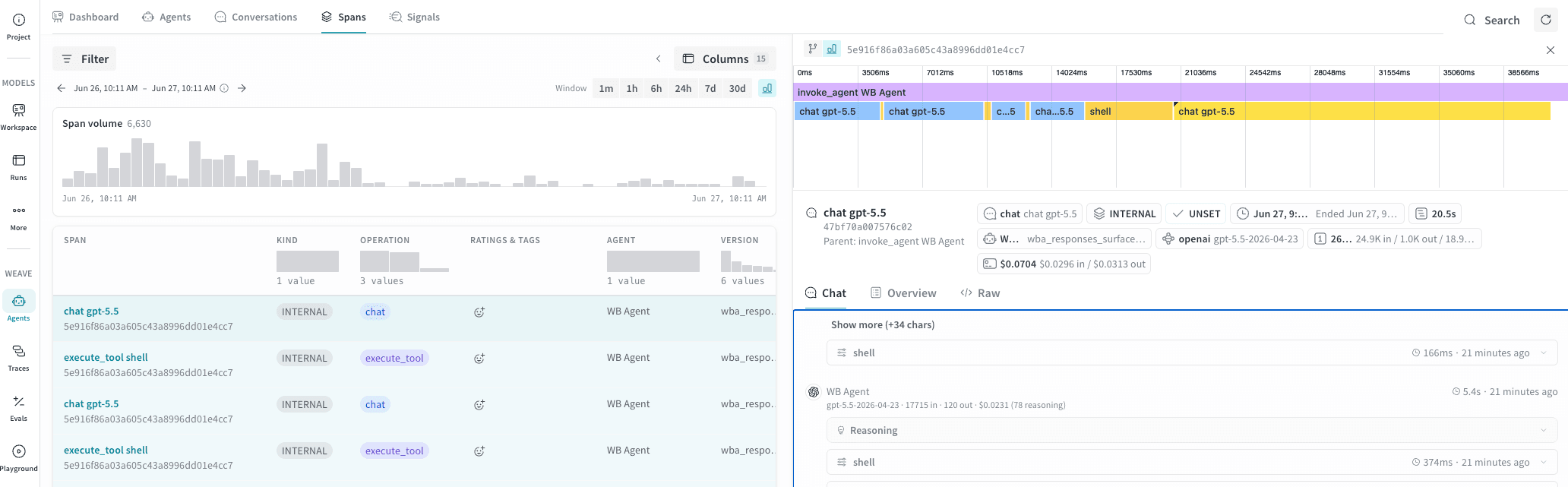Click the WB Agent avatar icon in chat

pyautogui.click(x=814, y=392)
